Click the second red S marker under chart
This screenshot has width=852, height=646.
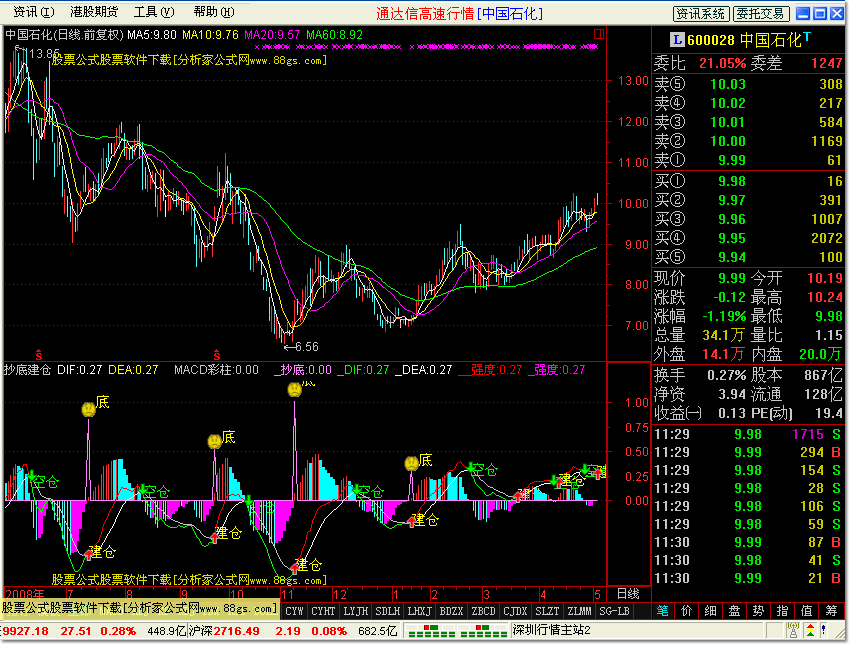coord(217,355)
